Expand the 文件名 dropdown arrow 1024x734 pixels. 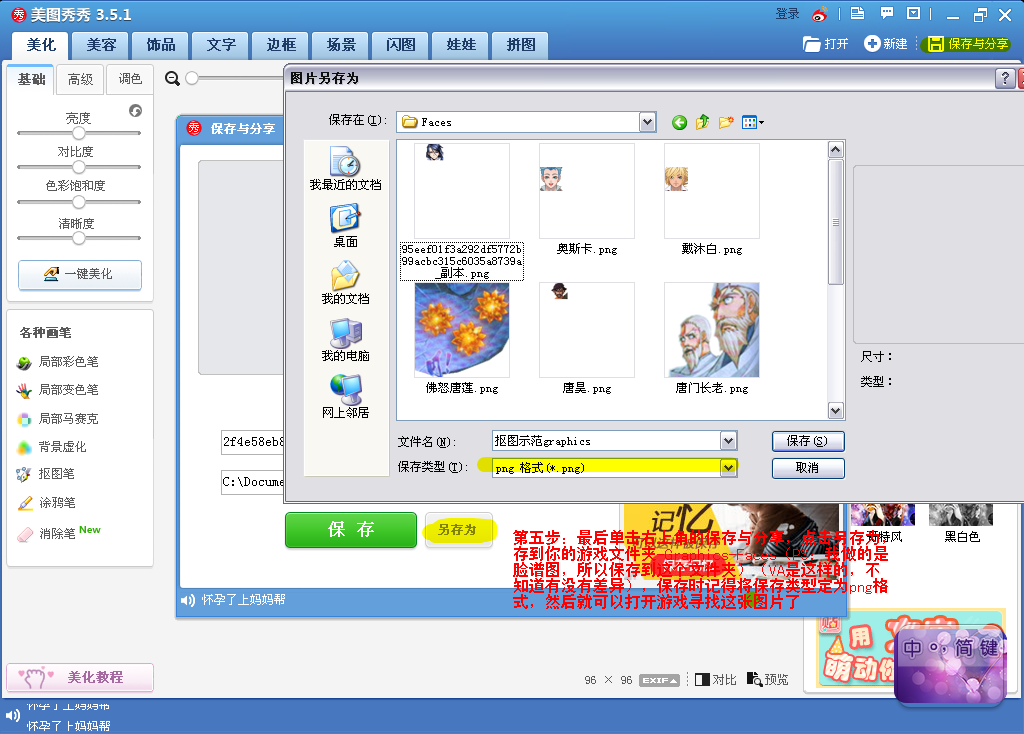[x=729, y=441]
